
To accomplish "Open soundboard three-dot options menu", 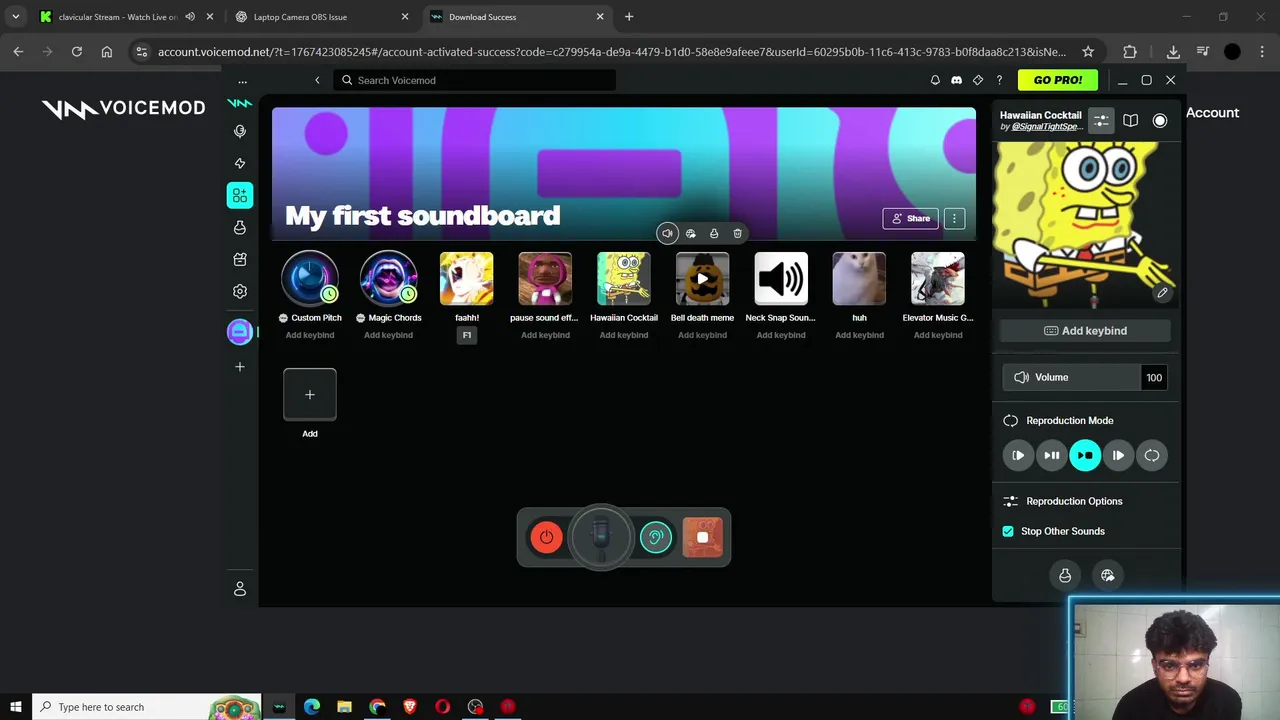I will tap(954, 218).
